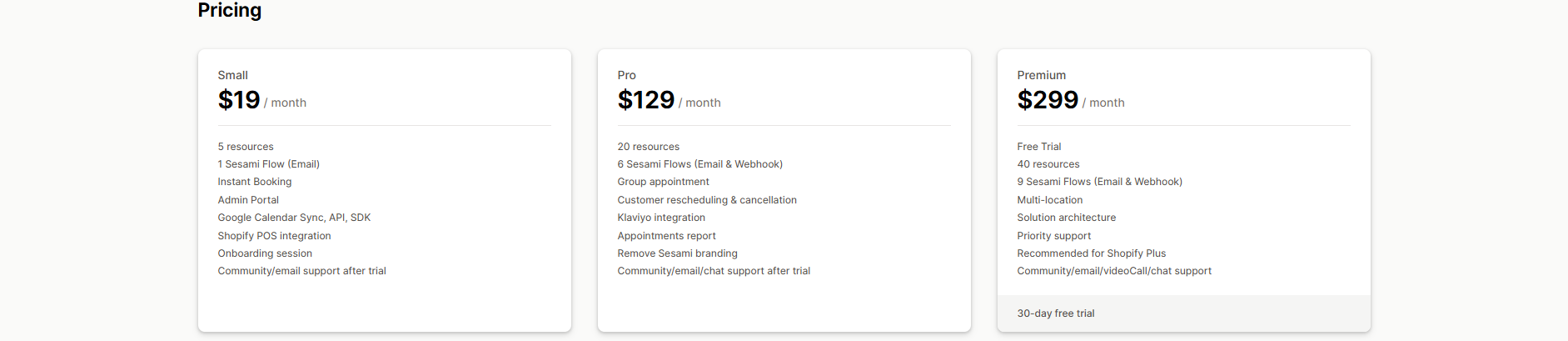Viewport: 1568px width, 341px height.
Task: Click the Shopify POS integration feature
Action: tap(274, 236)
